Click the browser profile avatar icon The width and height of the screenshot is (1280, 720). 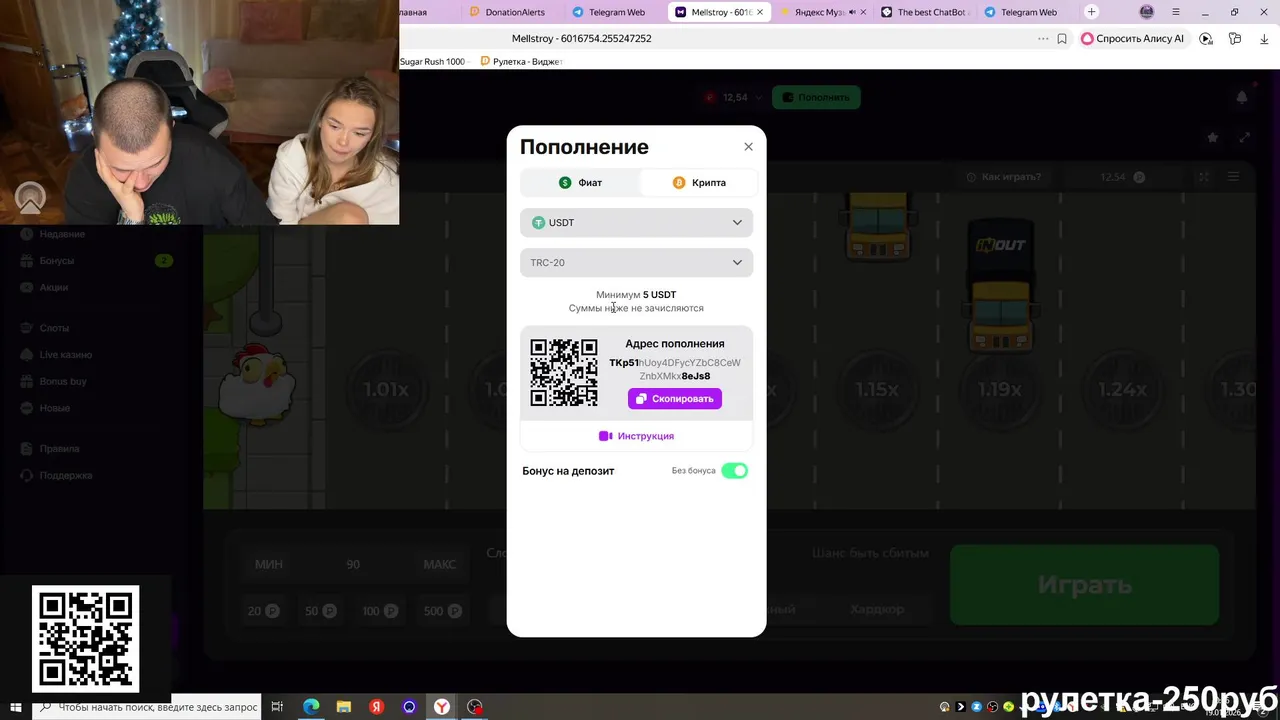tap(1147, 12)
